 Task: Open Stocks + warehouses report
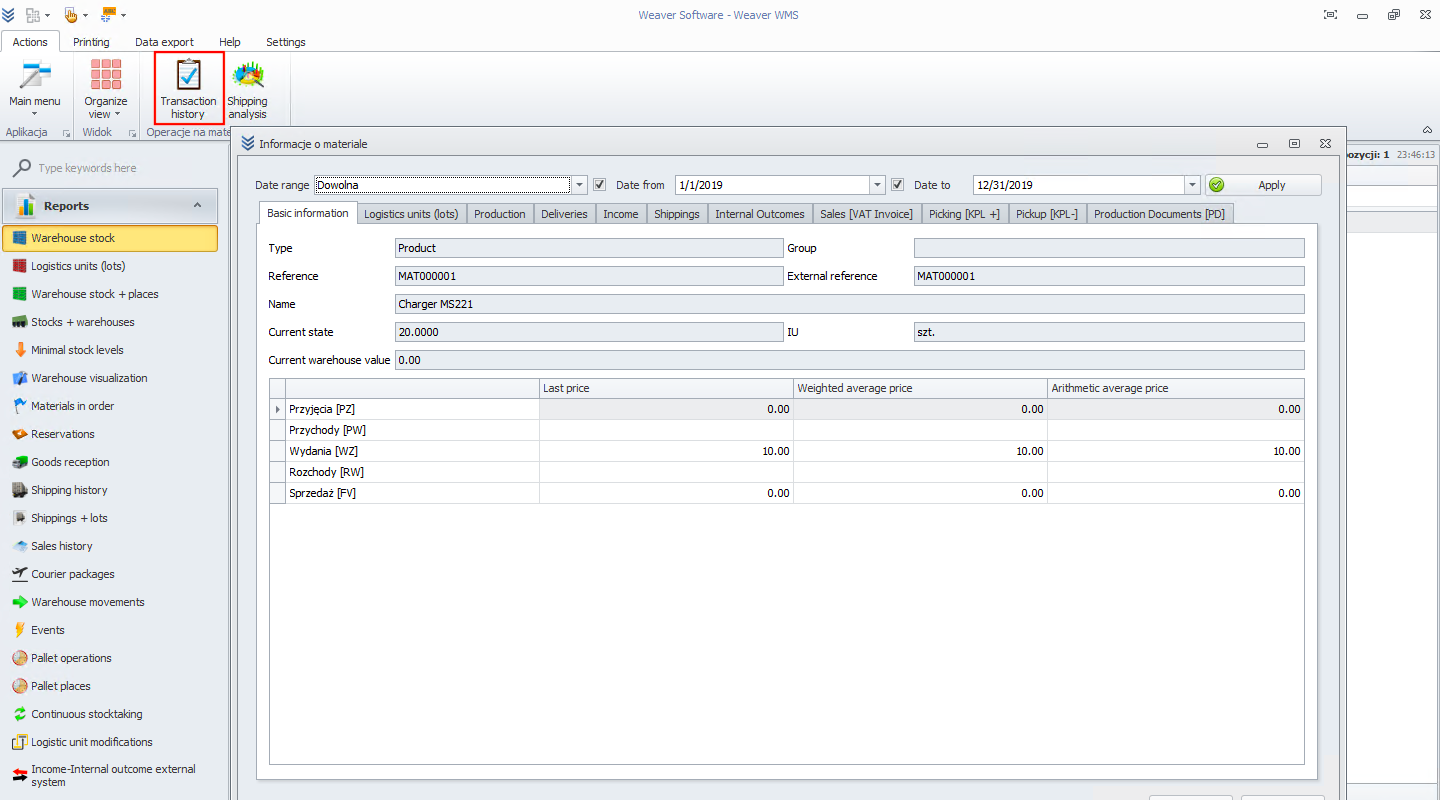(110, 322)
